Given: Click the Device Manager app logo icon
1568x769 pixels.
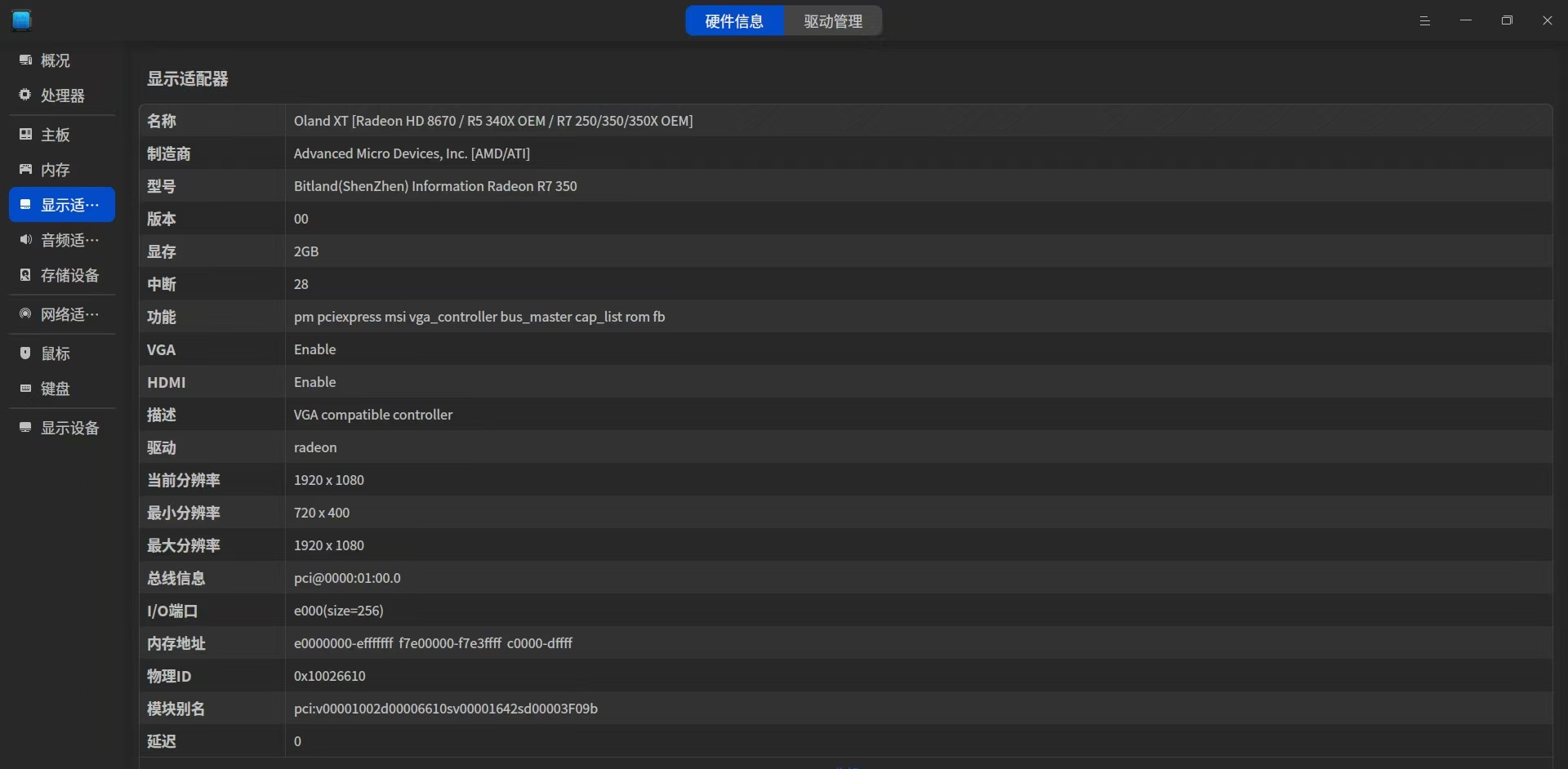Looking at the screenshot, I should [x=21, y=20].
